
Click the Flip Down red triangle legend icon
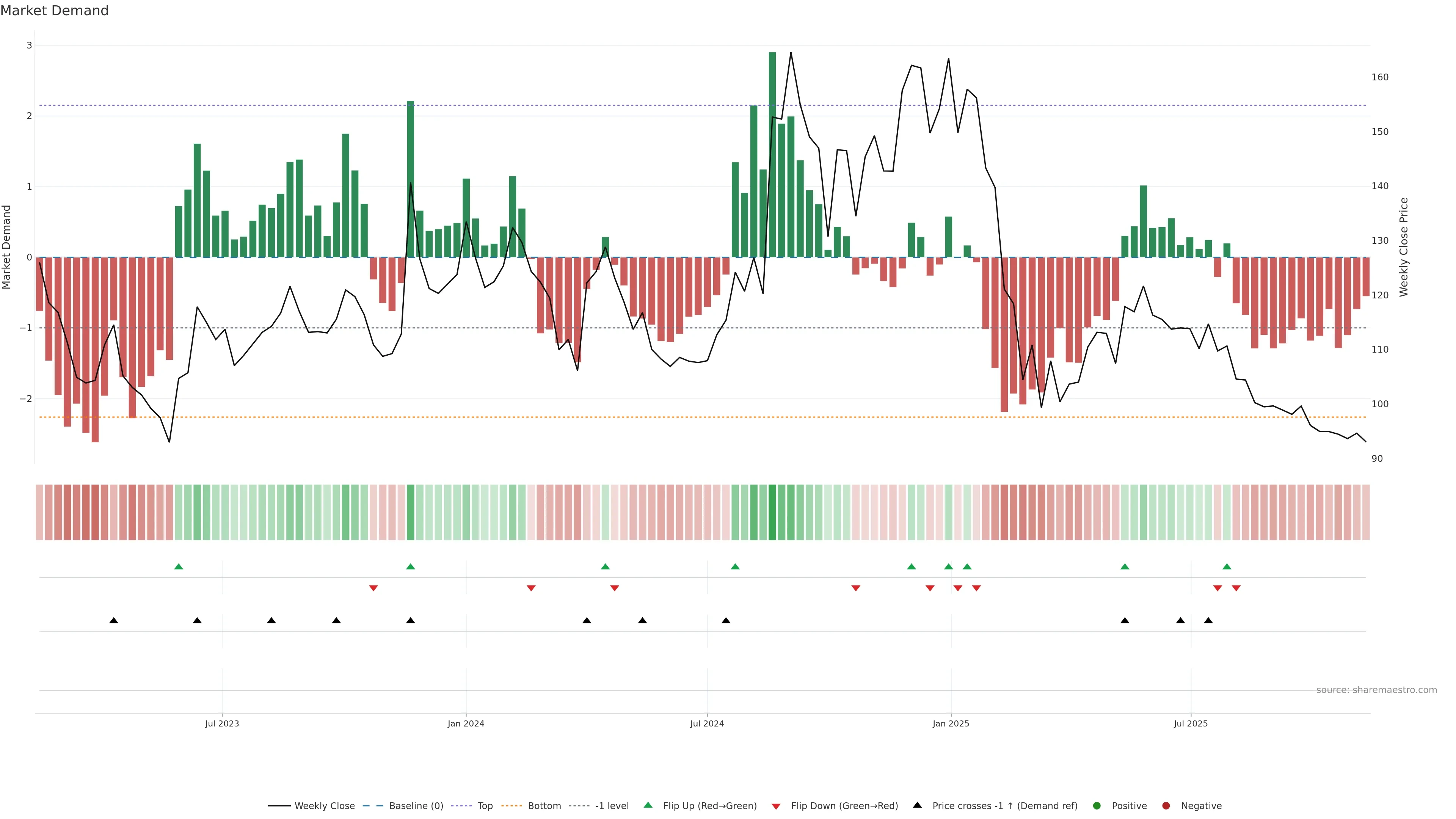[776, 806]
